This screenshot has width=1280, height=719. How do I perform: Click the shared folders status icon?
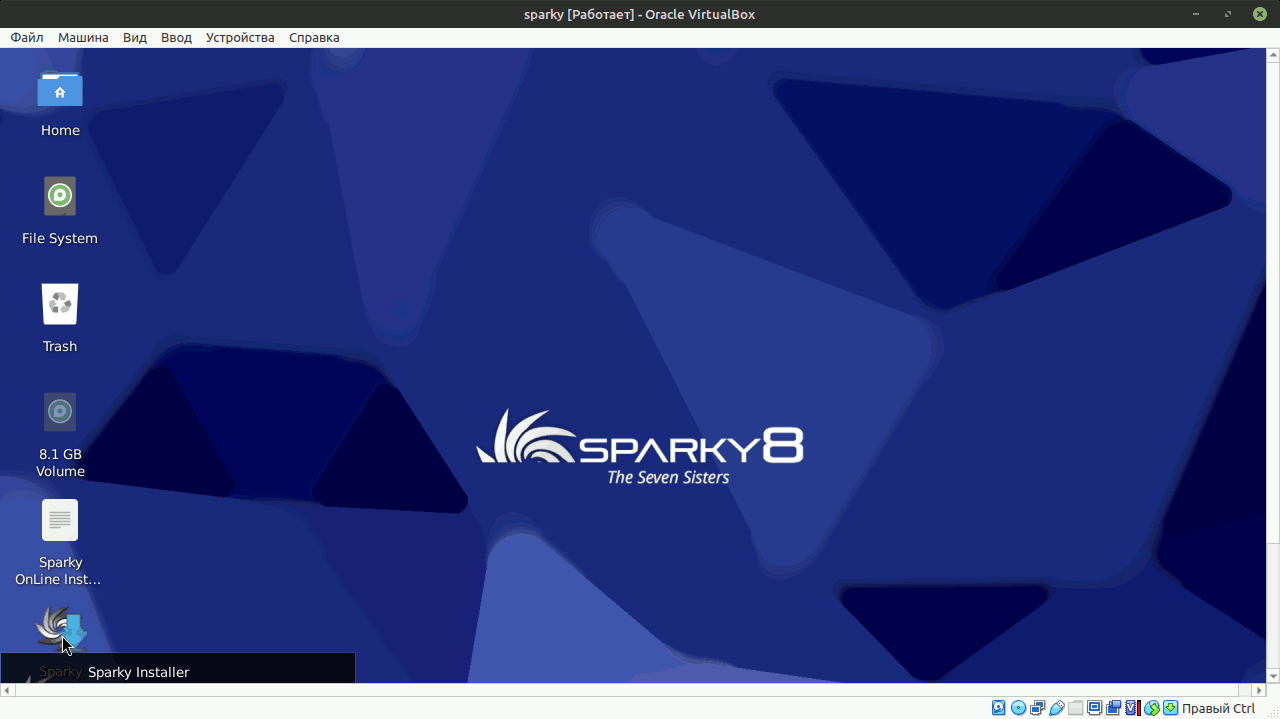(1075, 708)
